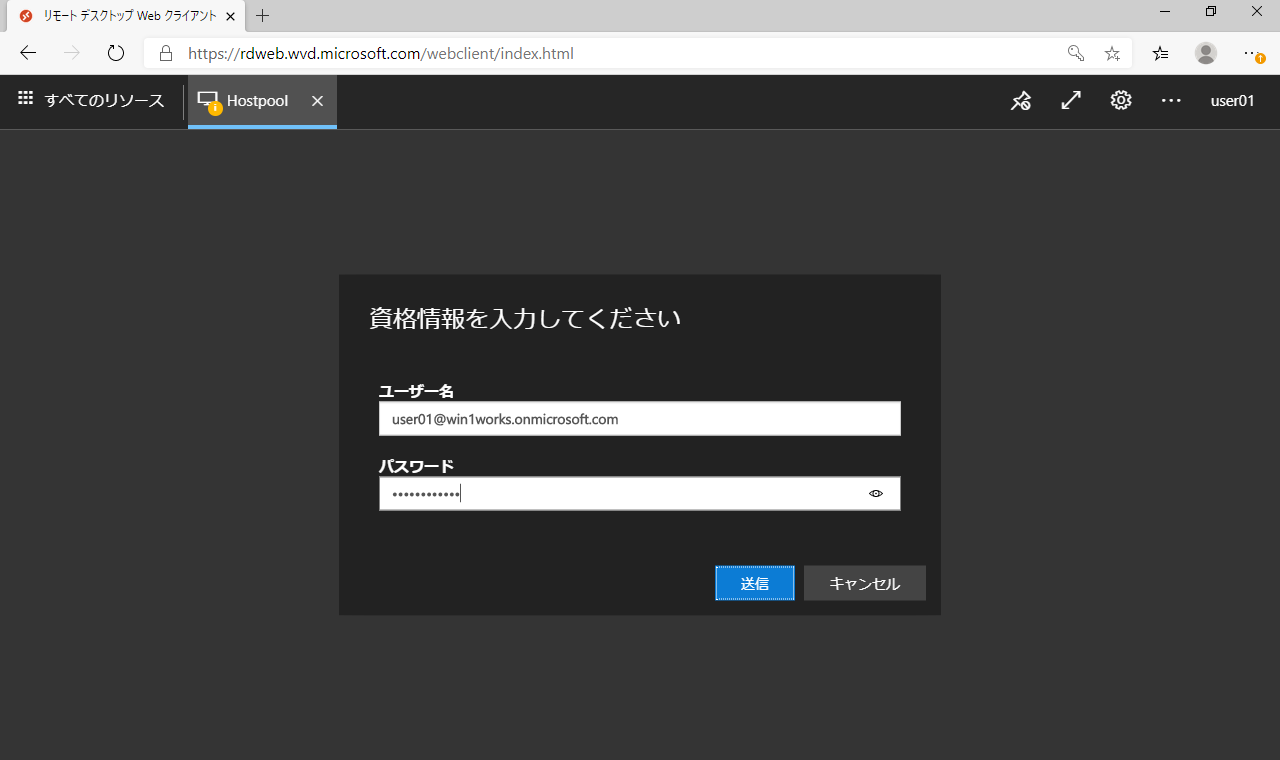Image resolution: width=1280 pixels, height=760 pixels.
Task: Open saved passwords key icon
Action: coord(1076,53)
